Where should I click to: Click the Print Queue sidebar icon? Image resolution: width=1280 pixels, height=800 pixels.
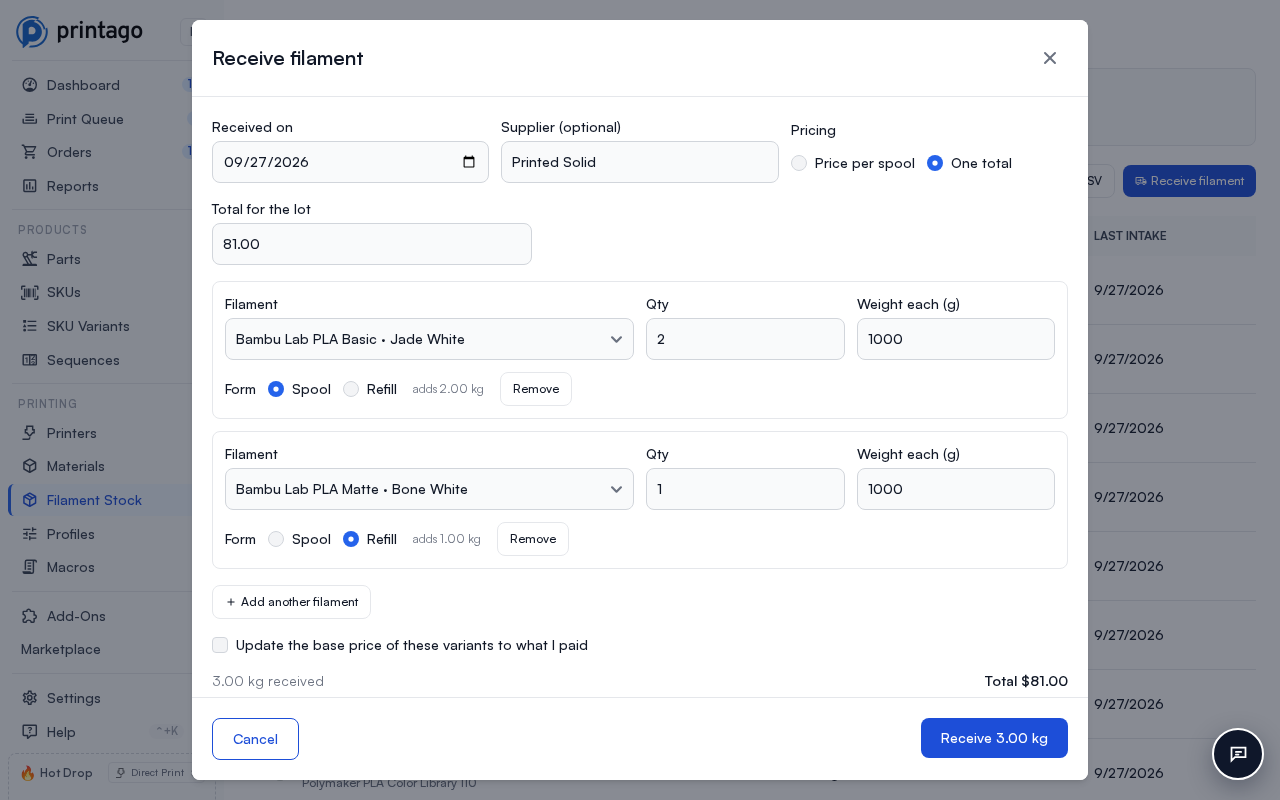30,119
